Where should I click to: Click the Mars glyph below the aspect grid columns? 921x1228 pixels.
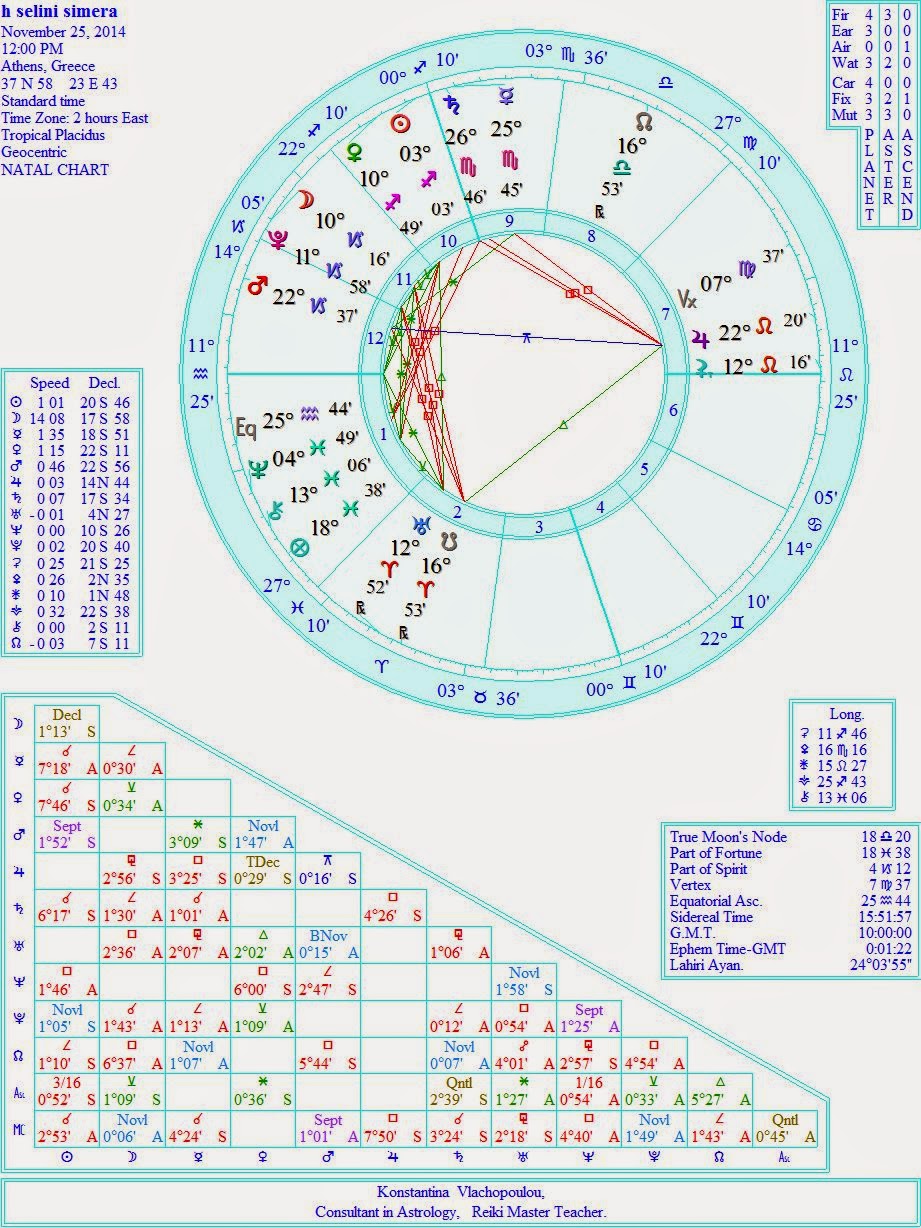329,1156
